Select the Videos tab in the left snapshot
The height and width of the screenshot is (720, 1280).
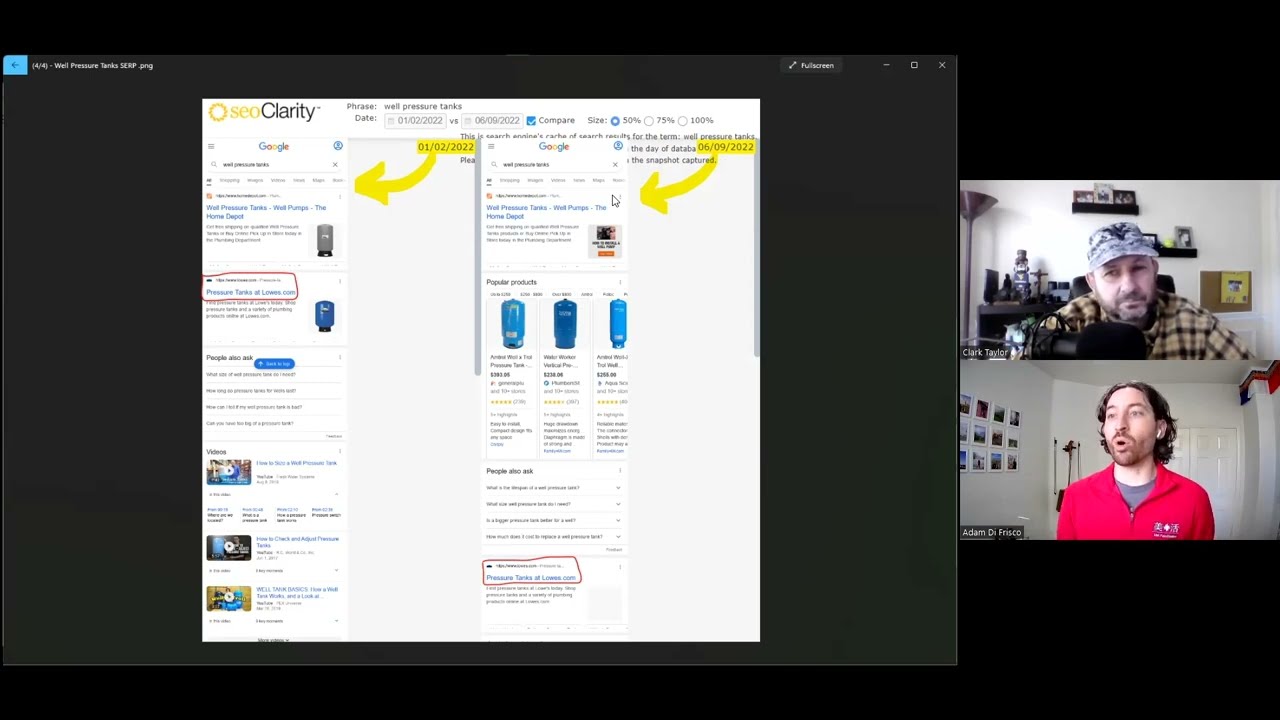(278, 180)
